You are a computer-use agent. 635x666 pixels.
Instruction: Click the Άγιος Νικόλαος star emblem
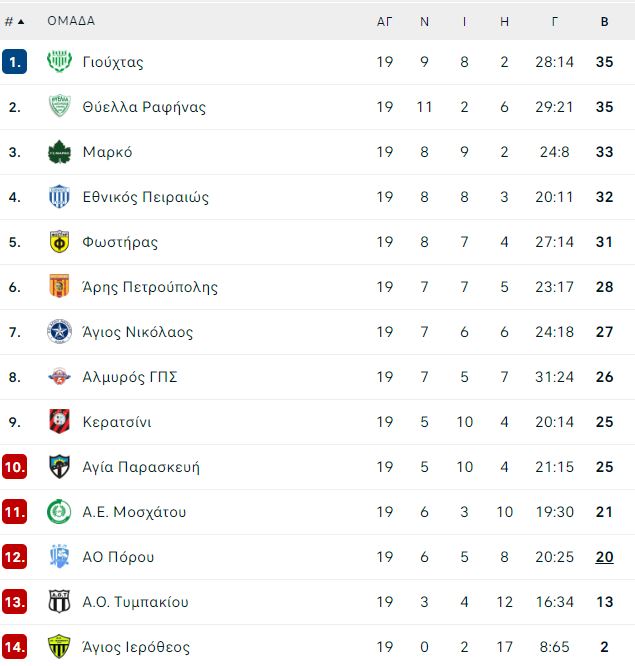[x=59, y=332]
